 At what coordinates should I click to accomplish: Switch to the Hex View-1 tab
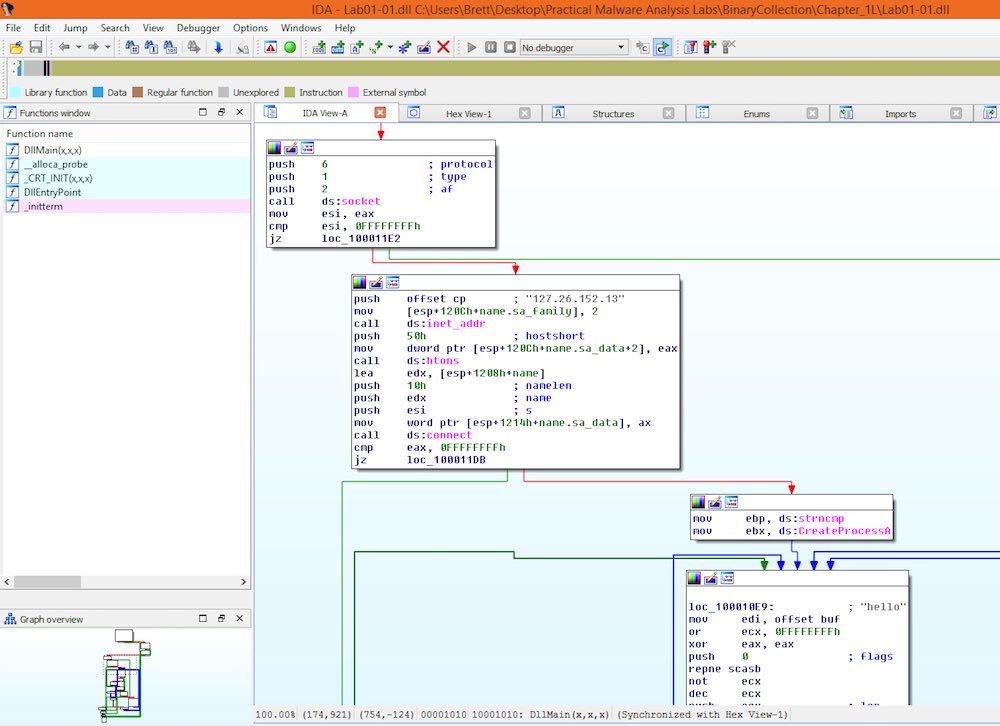[x=469, y=114]
